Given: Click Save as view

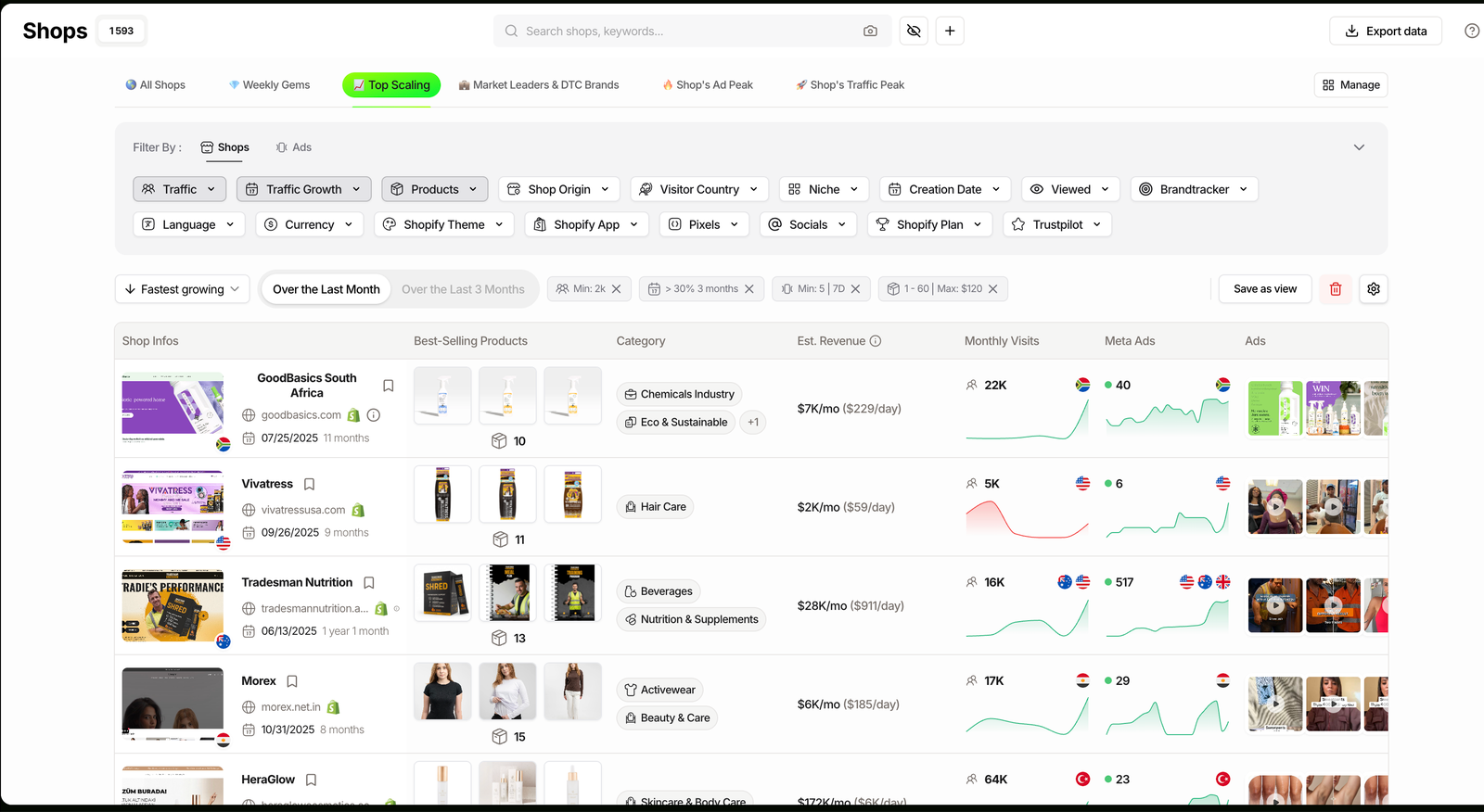Looking at the screenshot, I should click(x=1265, y=289).
